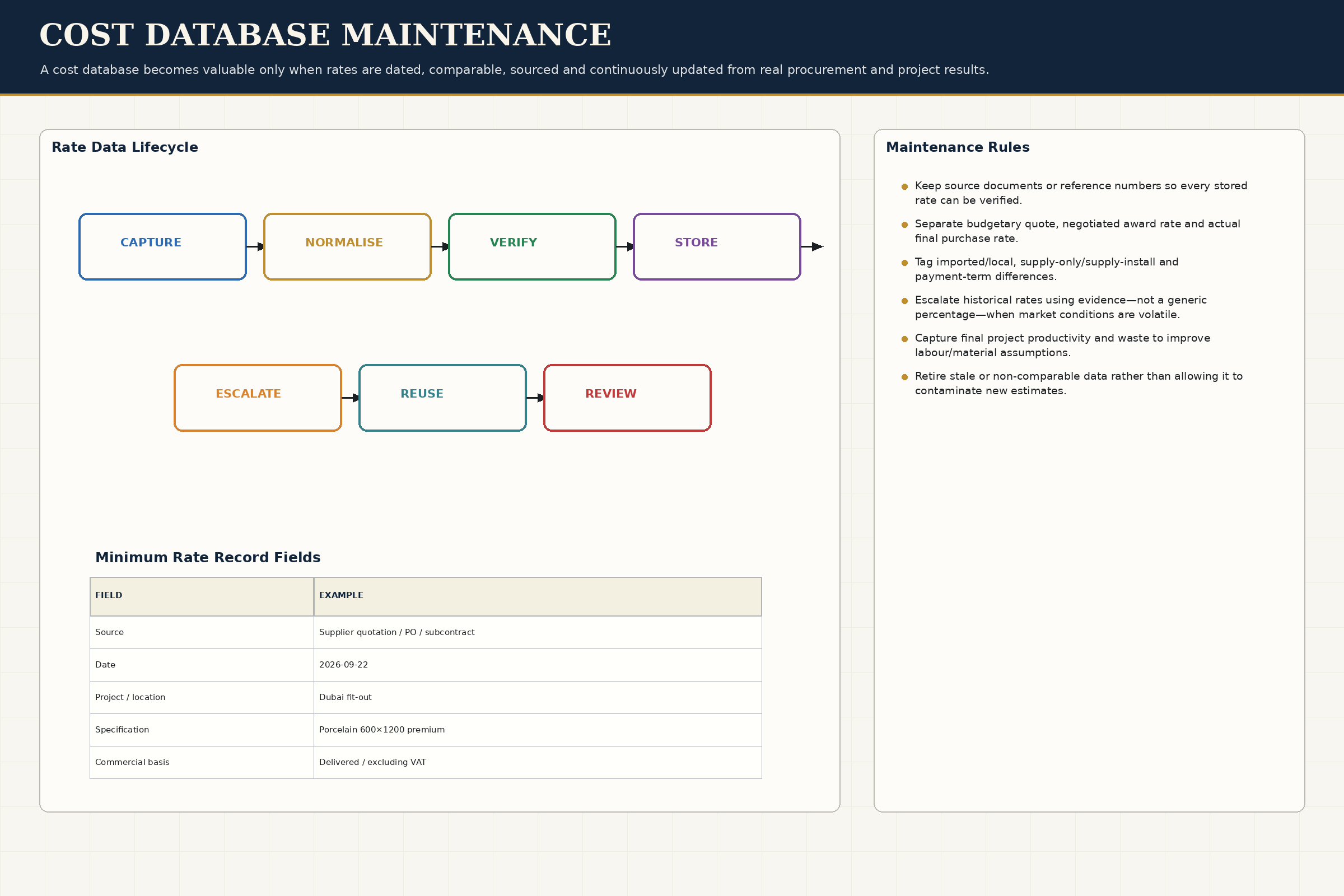Viewport: 1344px width, 896px height.
Task: Click 'Supplier quotation / PO / subcontract' cell
Action: point(538,633)
